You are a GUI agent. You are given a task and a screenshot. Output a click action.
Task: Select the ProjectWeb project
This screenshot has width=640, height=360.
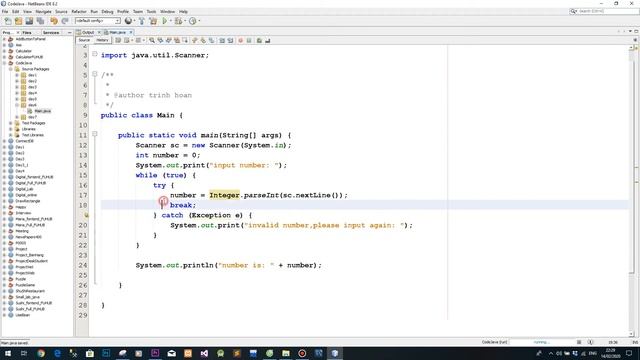(x=24, y=273)
